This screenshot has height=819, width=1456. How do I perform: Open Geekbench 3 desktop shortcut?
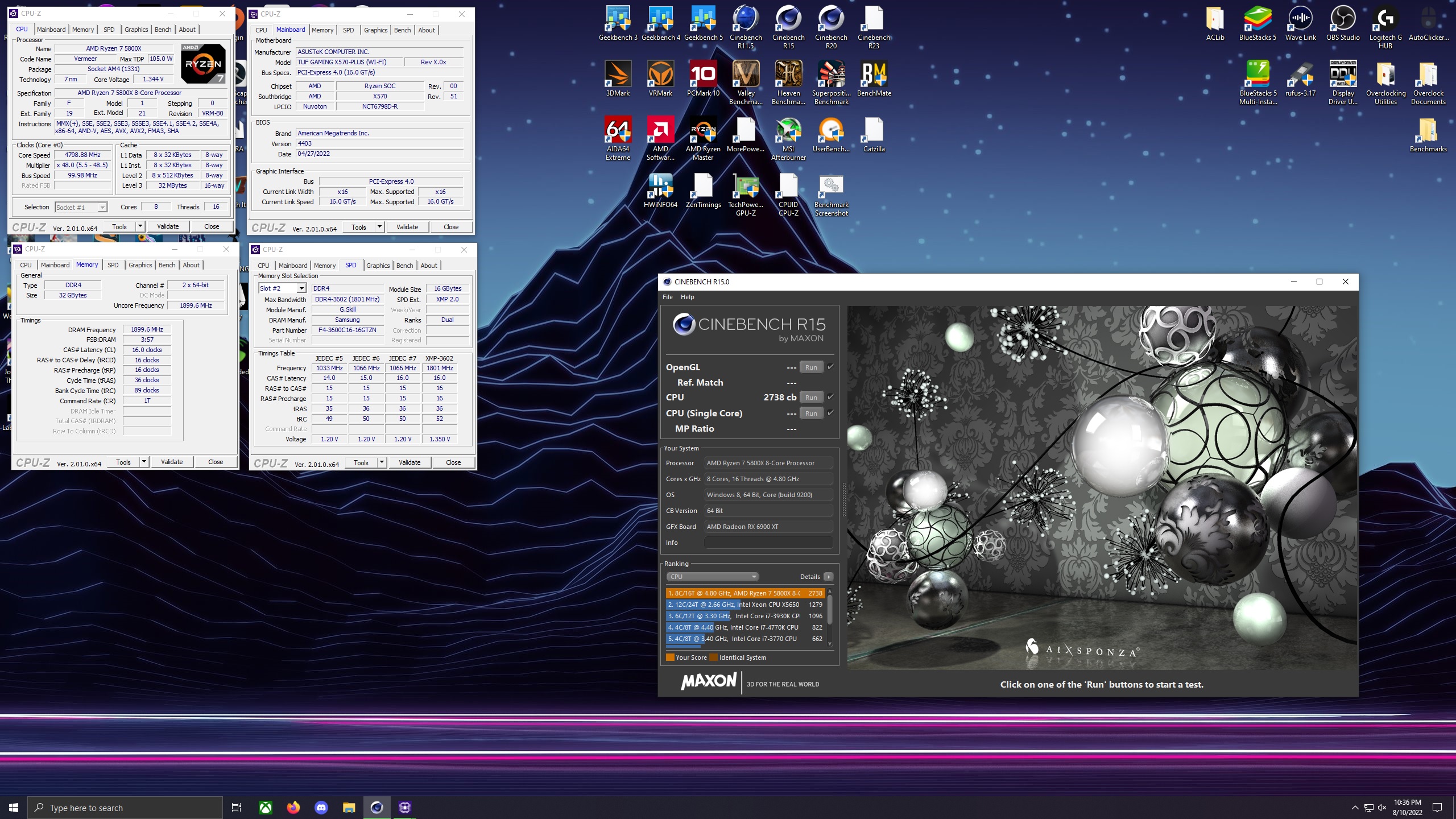click(x=618, y=24)
